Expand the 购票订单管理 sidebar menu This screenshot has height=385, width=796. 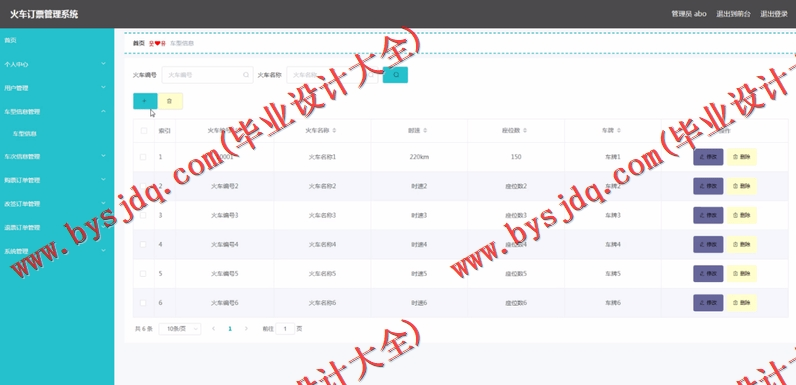point(57,180)
